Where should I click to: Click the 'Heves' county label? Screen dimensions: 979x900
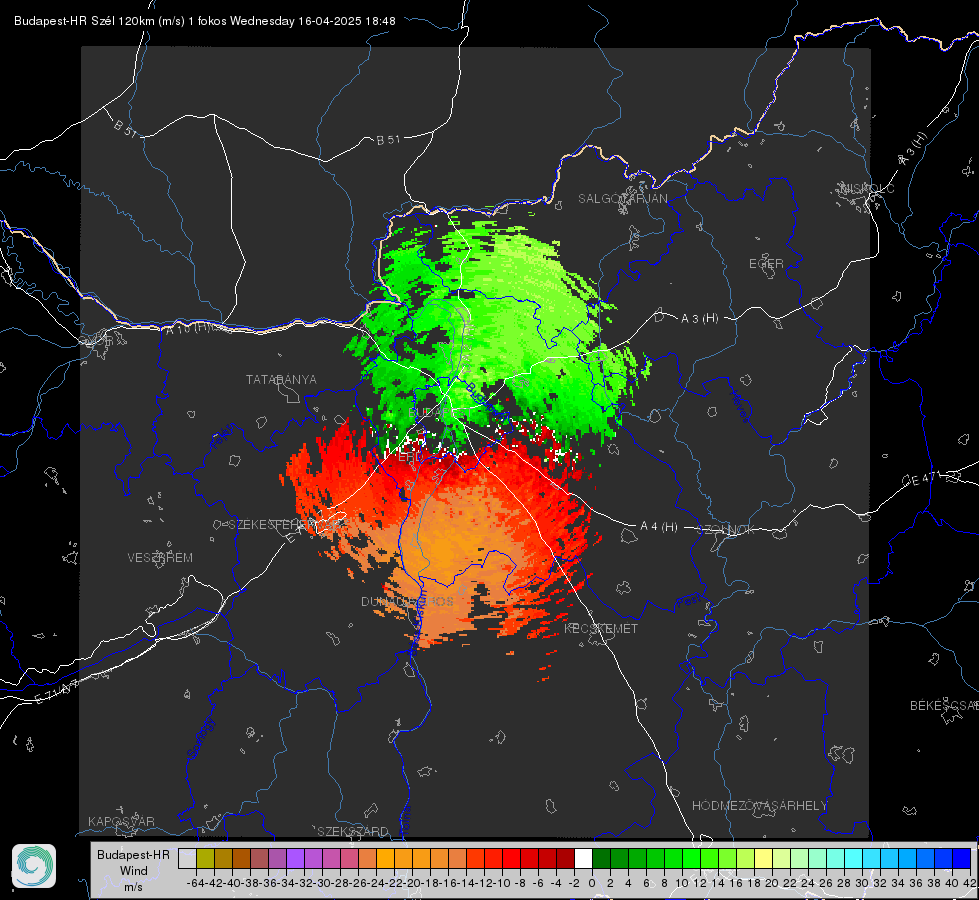click(739, 407)
